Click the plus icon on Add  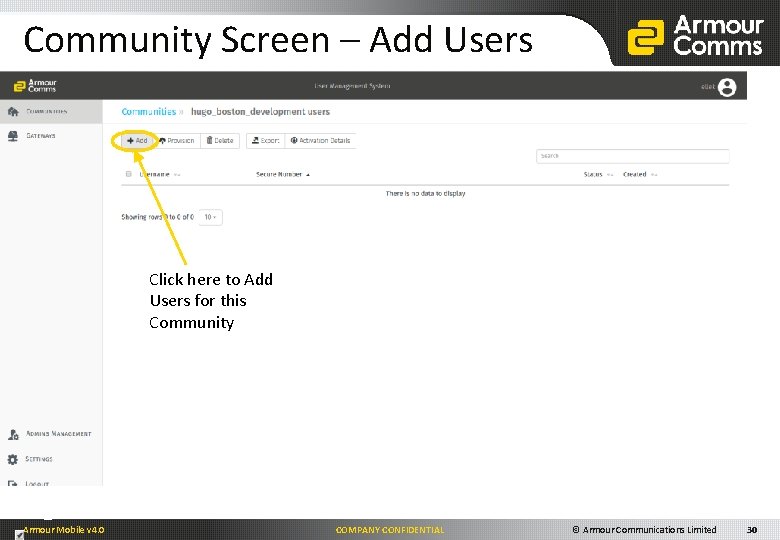coord(130,141)
